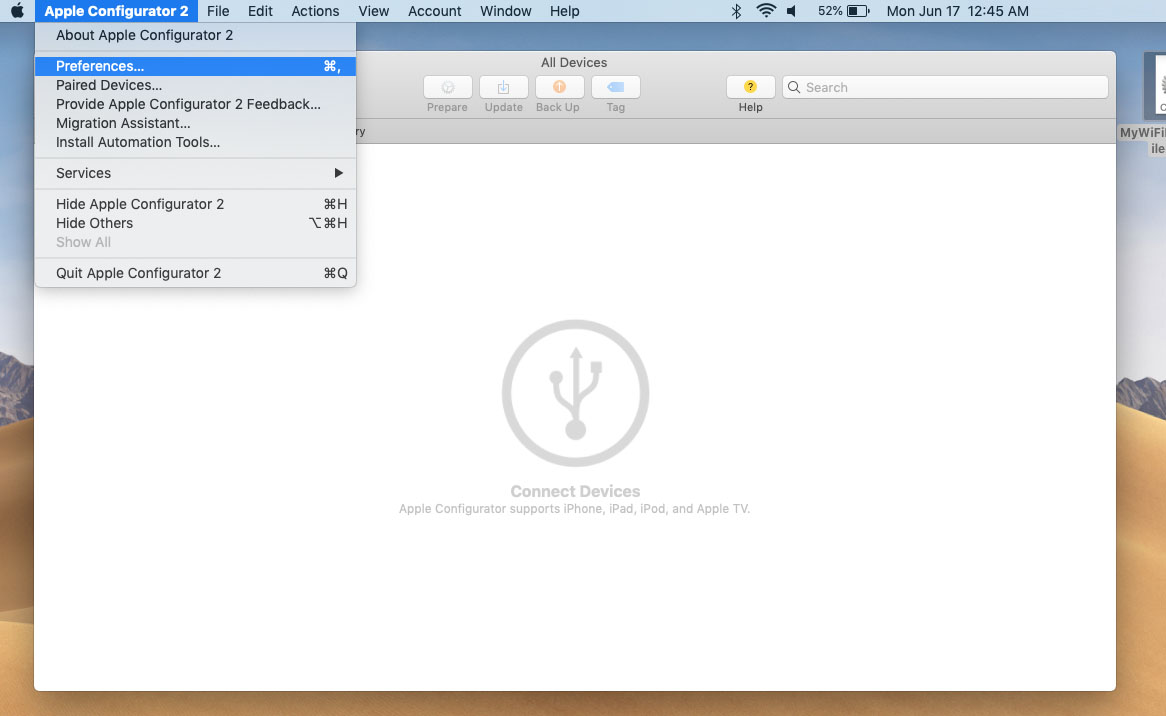Image resolution: width=1166 pixels, height=716 pixels.
Task: Choose Migration Assistant… item
Action: tap(196, 123)
